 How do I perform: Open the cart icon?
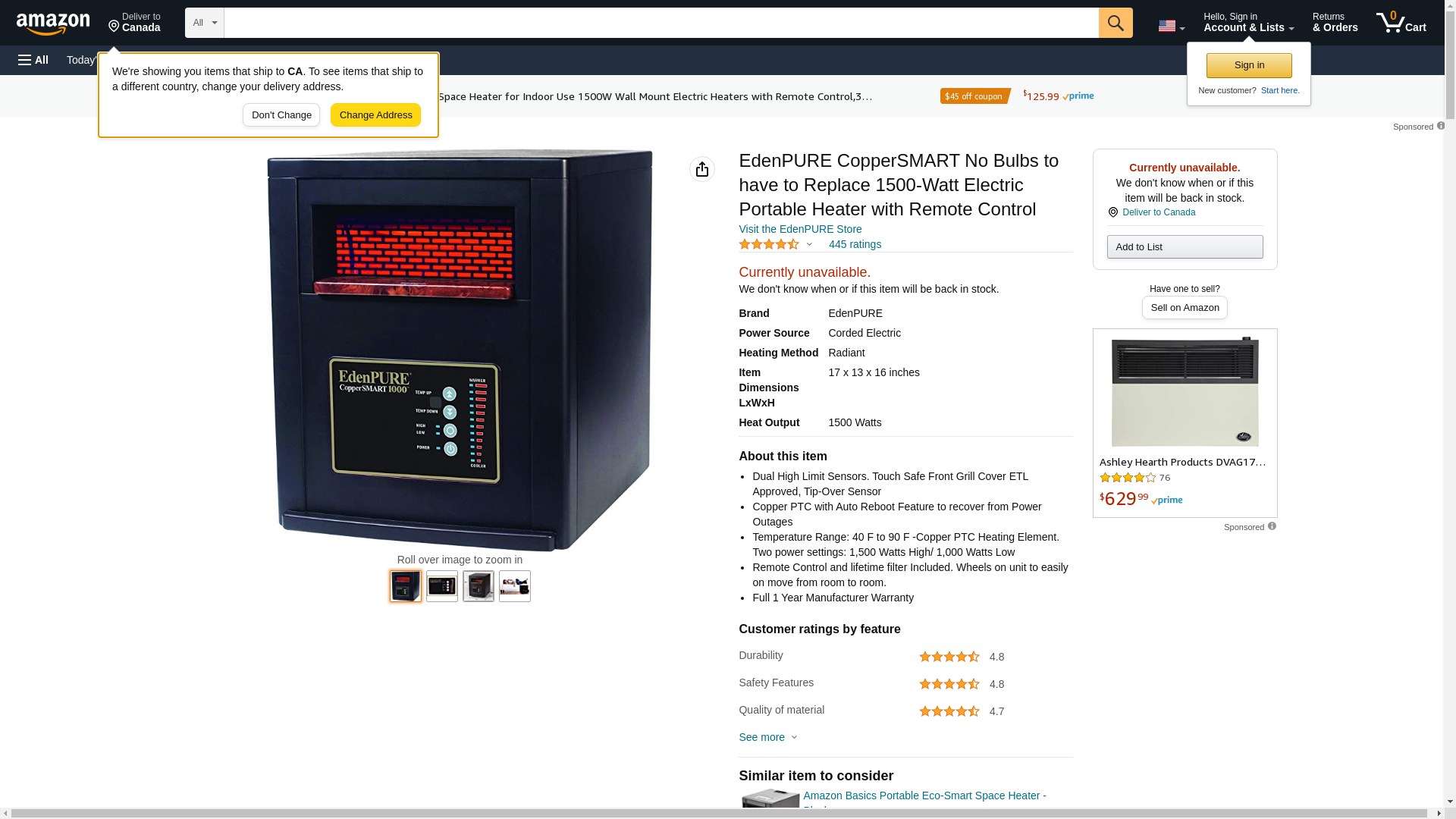[1401, 23]
